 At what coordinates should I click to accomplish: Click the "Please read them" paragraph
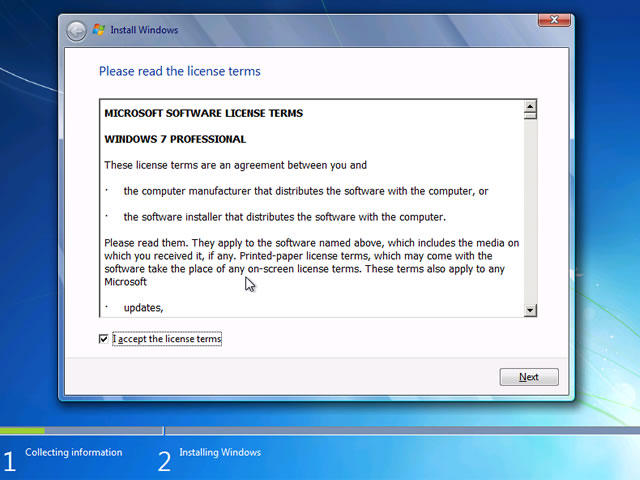pos(312,262)
